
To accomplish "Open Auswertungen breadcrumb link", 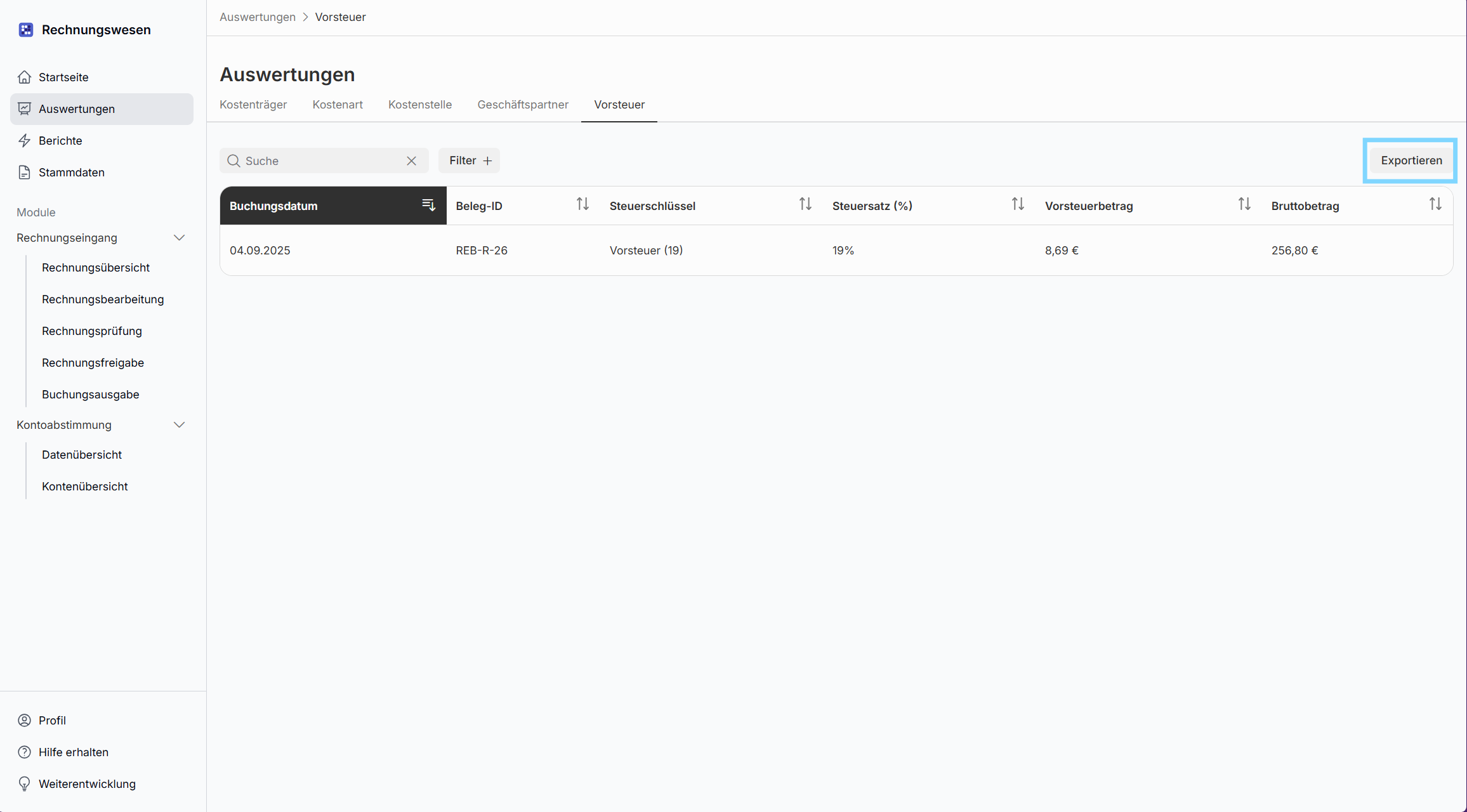I will point(257,17).
